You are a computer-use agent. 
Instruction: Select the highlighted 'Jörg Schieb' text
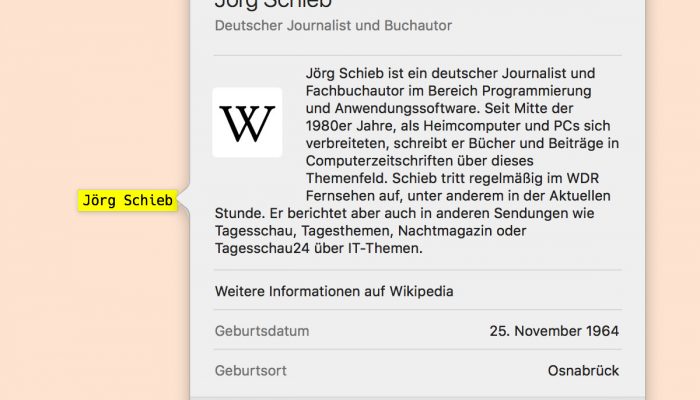pos(128,200)
